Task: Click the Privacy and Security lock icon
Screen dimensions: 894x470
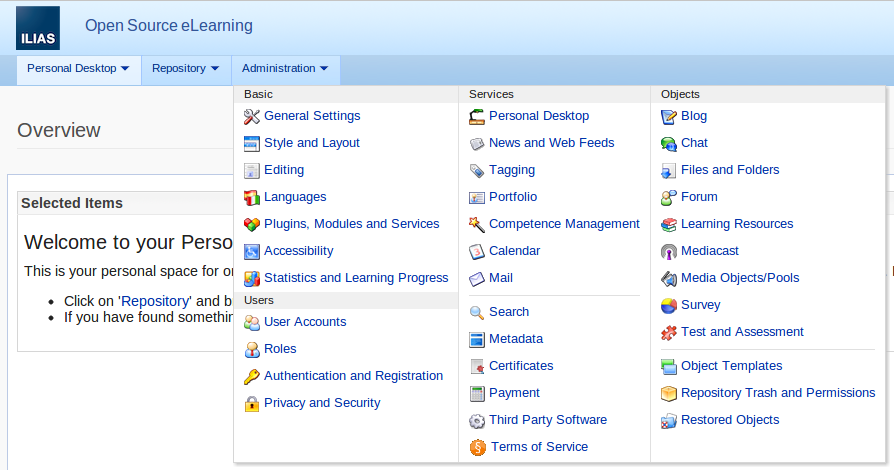Action: 252,403
